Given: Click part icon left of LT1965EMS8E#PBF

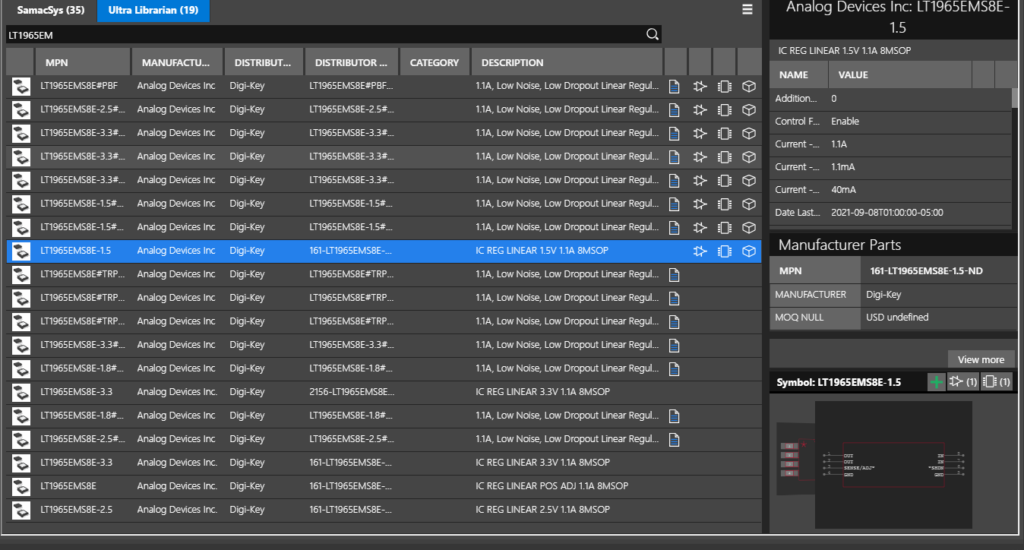Looking at the screenshot, I should [x=21, y=86].
